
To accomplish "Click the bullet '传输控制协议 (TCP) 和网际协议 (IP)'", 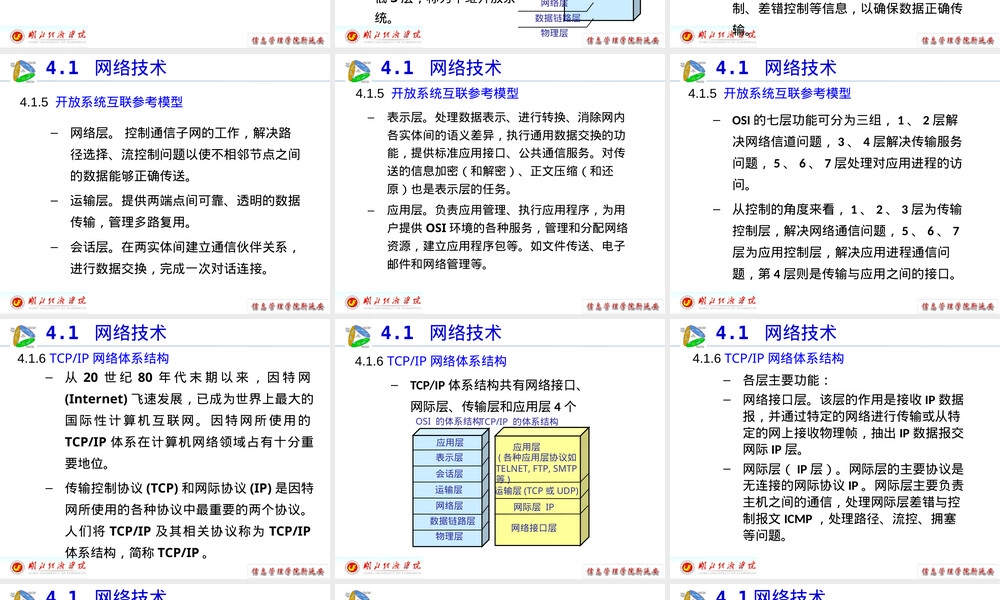I will 189,520.
